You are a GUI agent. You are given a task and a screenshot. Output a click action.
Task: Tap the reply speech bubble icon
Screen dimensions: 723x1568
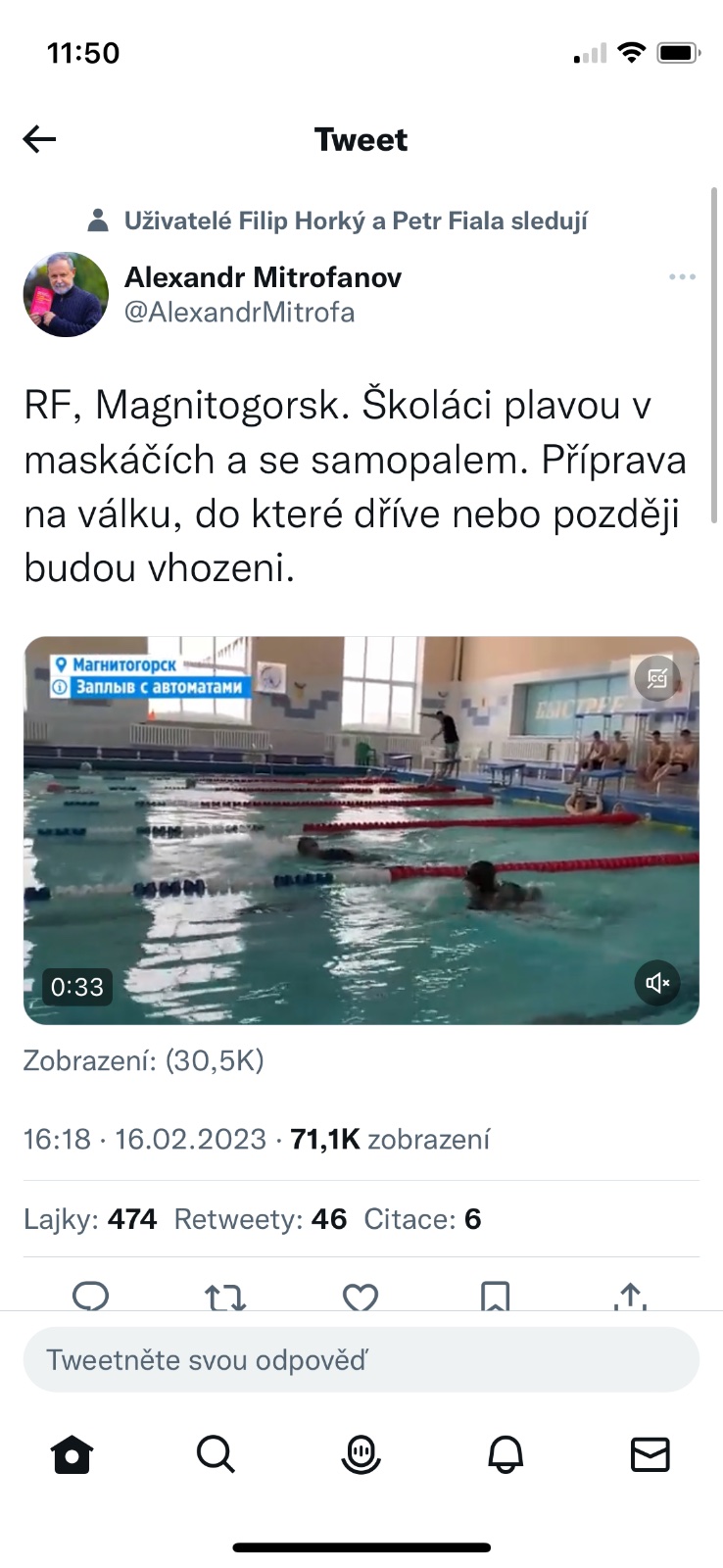click(91, 1296)
